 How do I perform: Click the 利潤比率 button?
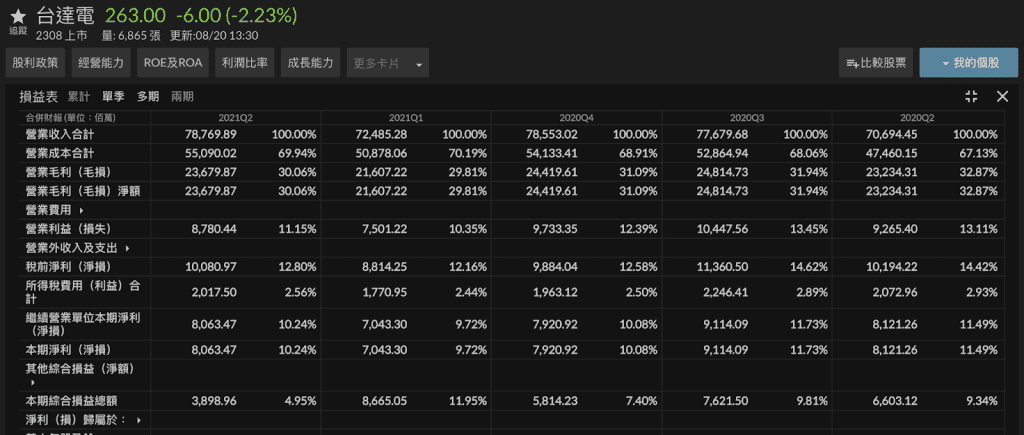coord(244,63)
